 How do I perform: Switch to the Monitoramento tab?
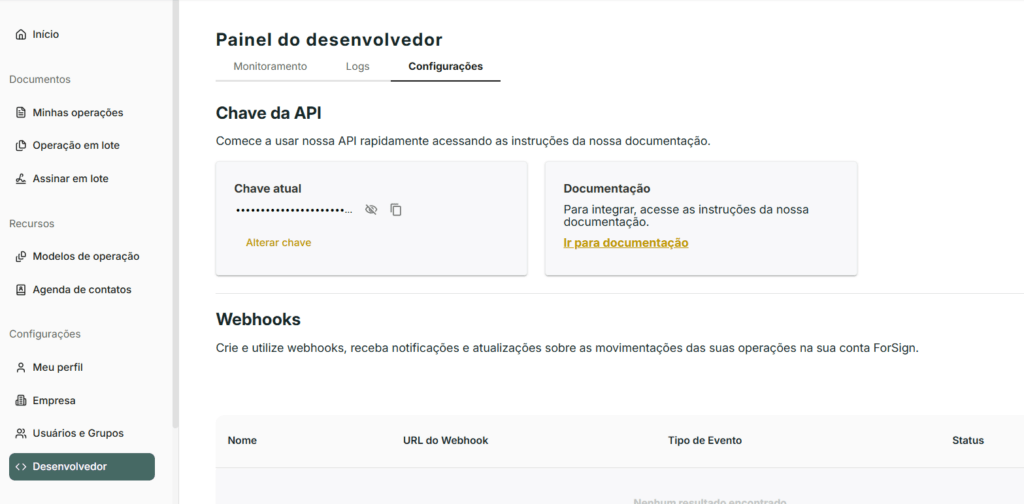pyautogui.click(x=270, y=67)
